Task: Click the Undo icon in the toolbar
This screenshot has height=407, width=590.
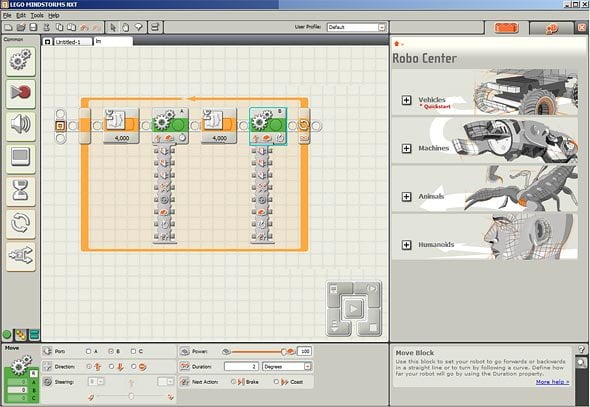Action: pos(84,27)
